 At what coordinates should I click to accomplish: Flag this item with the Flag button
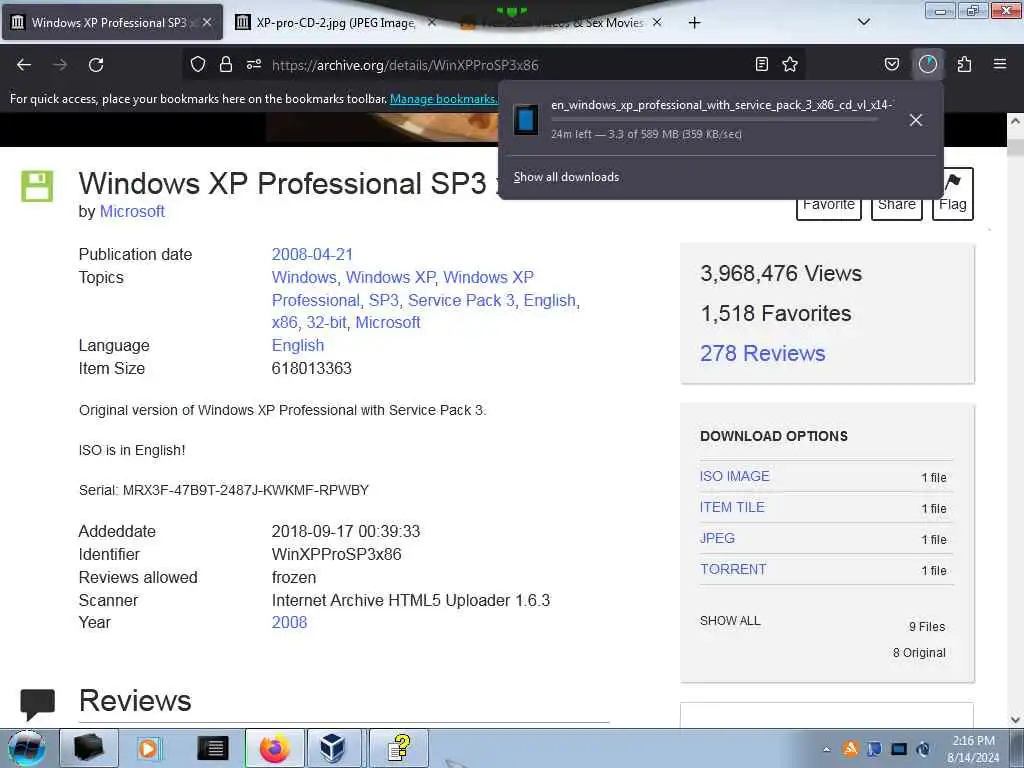click(953, 194)
